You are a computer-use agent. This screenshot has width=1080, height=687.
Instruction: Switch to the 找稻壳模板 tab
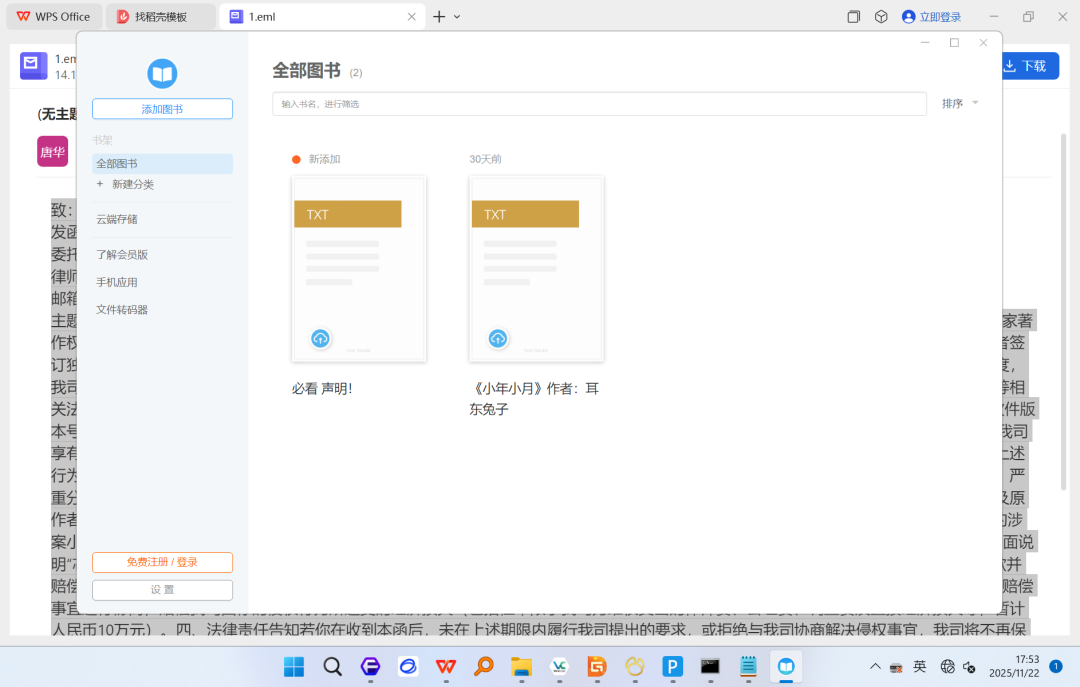tap(160, 17)
